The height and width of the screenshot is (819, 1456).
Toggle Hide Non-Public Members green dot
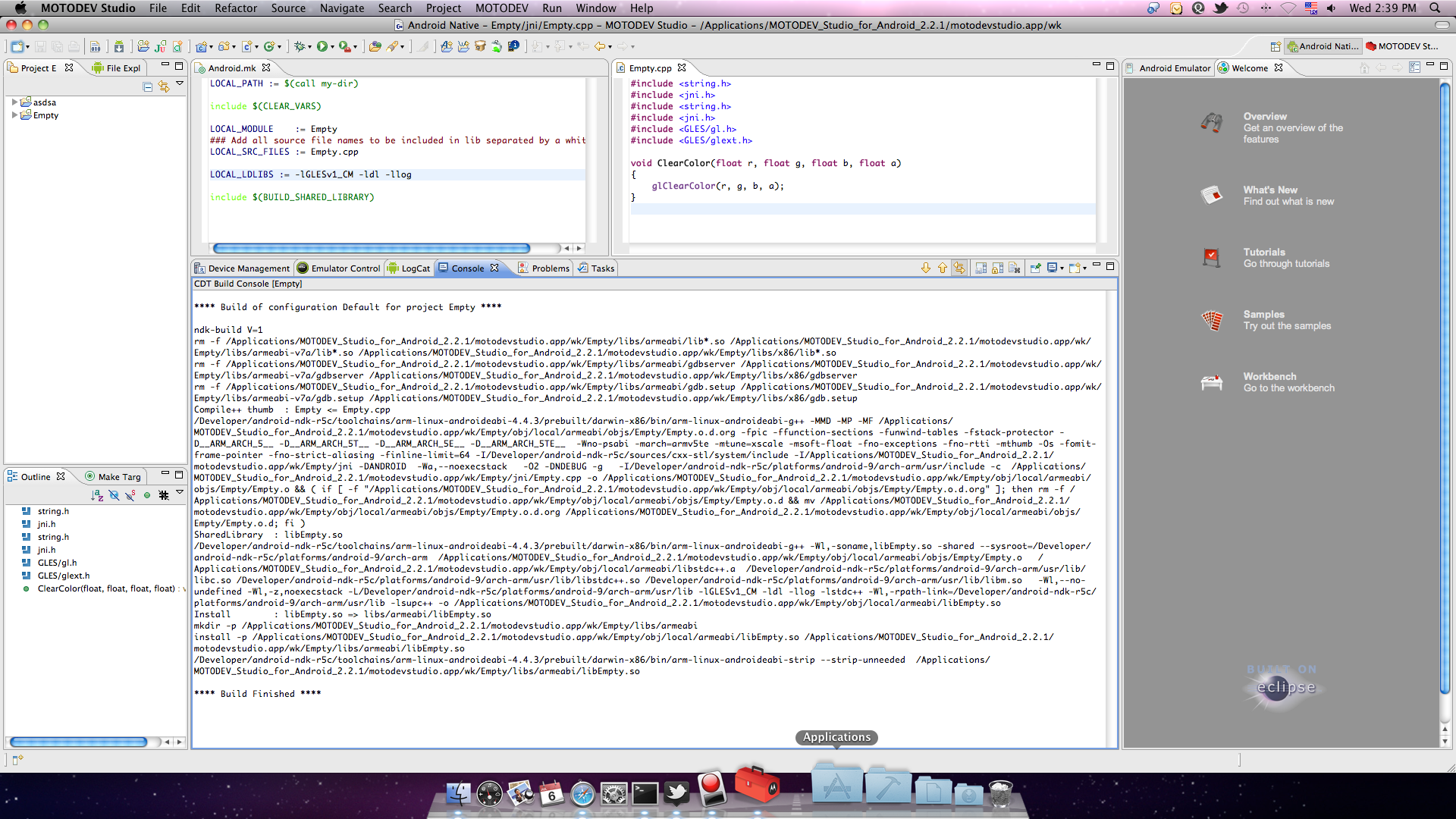tap(147, 495)
